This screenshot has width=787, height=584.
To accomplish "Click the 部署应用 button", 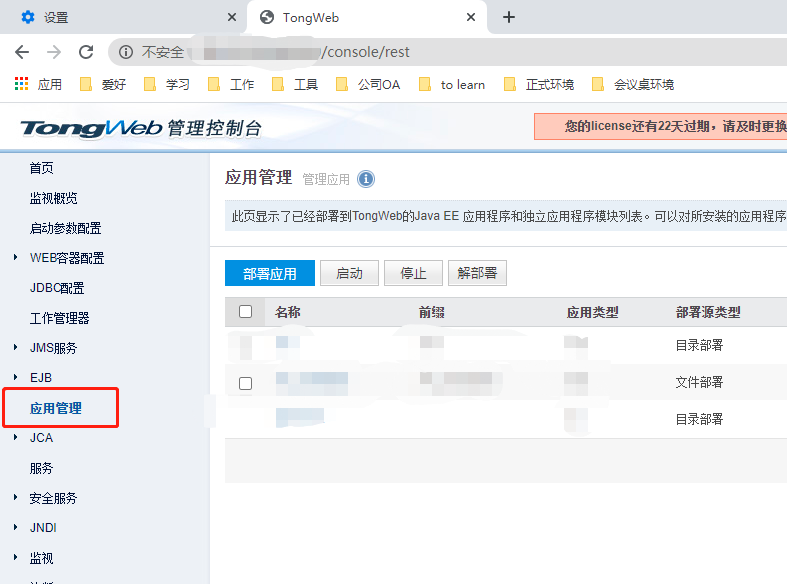I will click(x=270, y=273).
